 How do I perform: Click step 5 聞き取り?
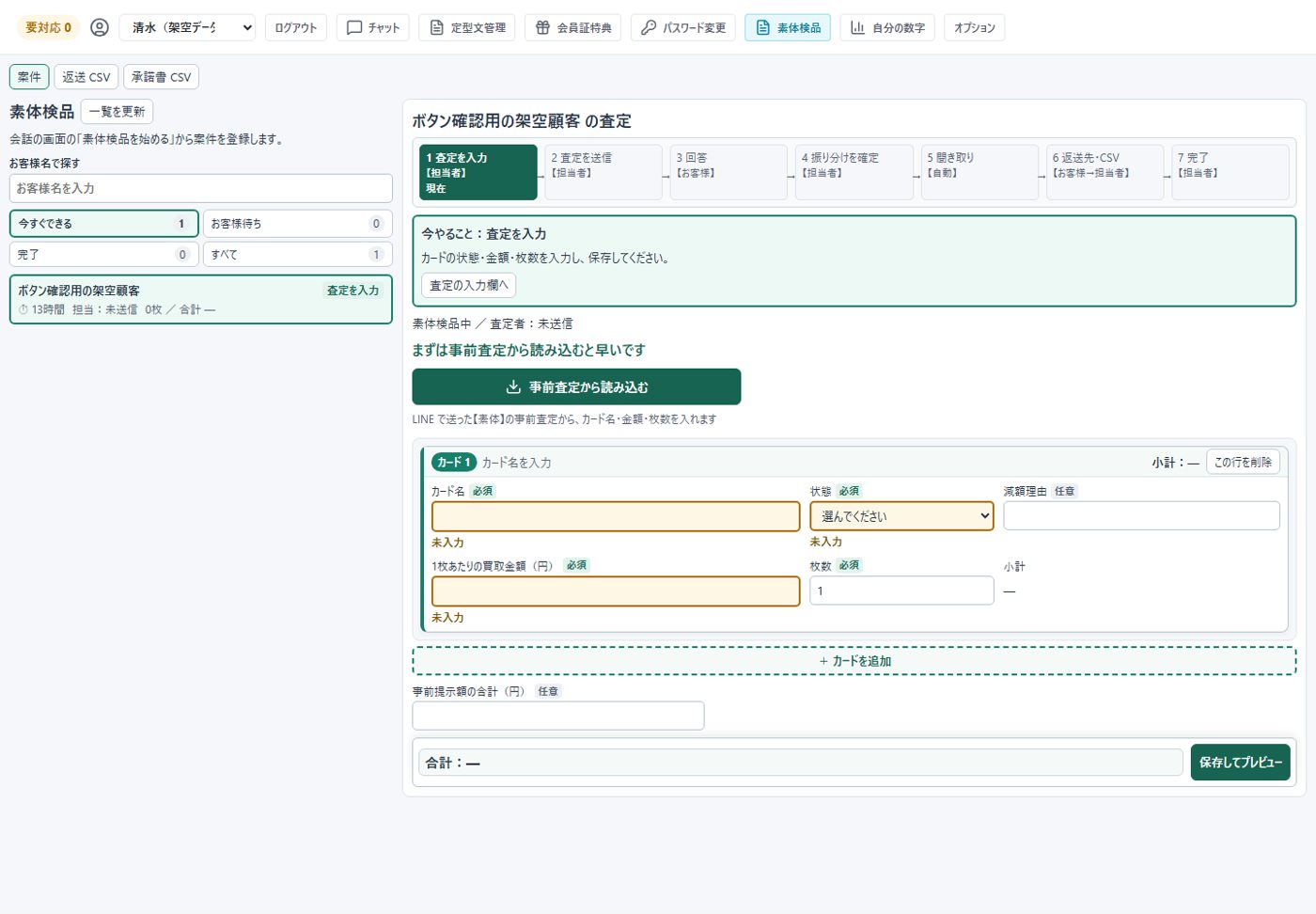tap(979, 172)
